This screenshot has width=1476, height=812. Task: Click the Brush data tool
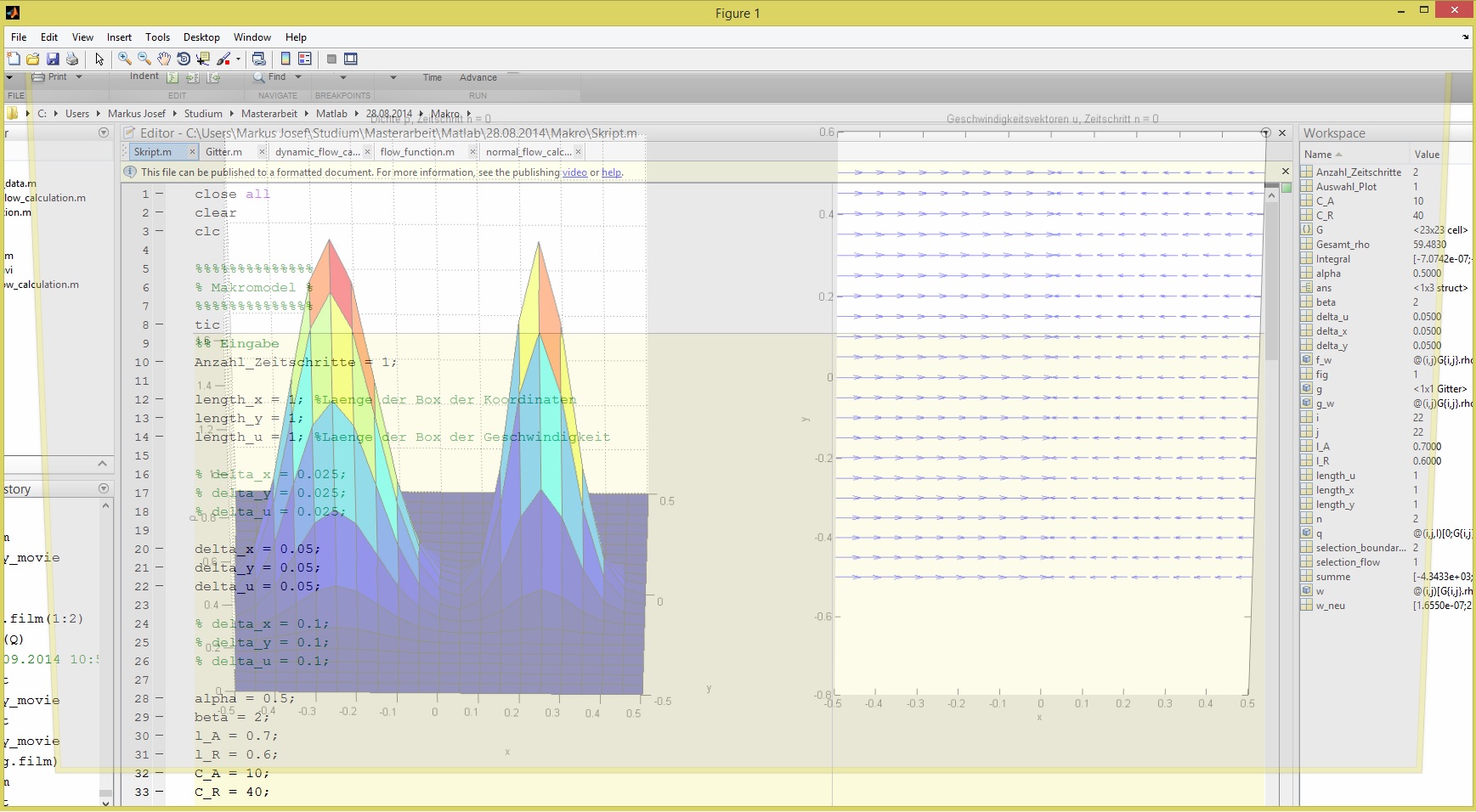pyautogui.click(x=223, y=59)
